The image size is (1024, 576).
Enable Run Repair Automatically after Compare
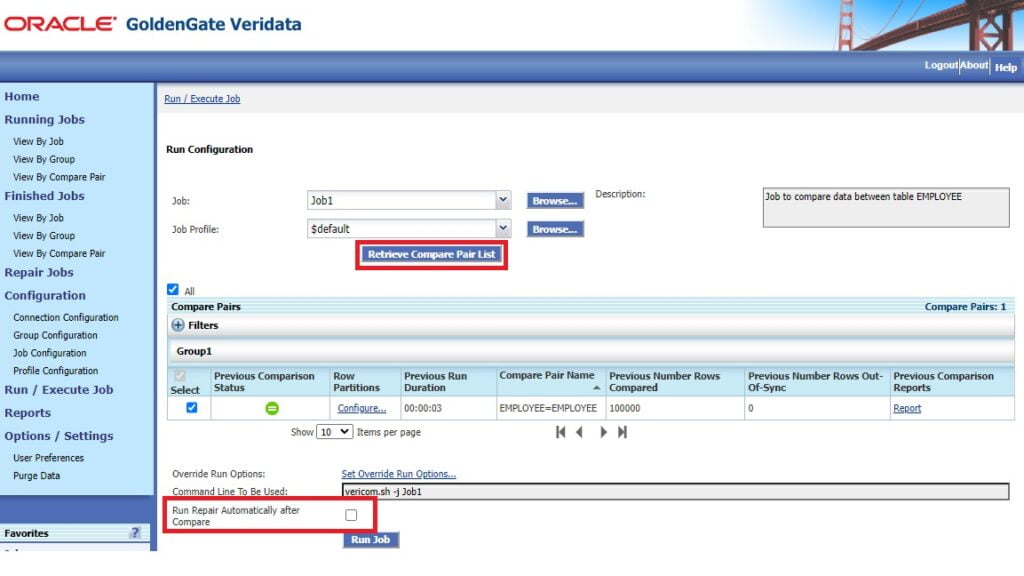tap(351, 515)
